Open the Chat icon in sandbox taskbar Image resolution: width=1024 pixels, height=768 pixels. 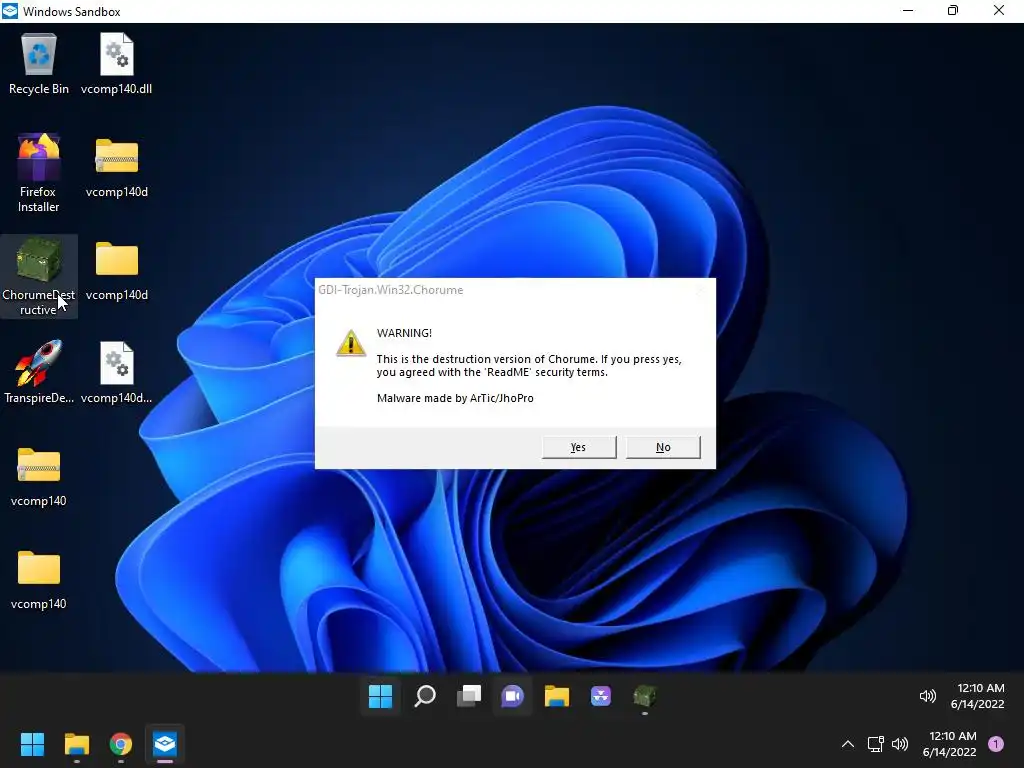(513, 696)
